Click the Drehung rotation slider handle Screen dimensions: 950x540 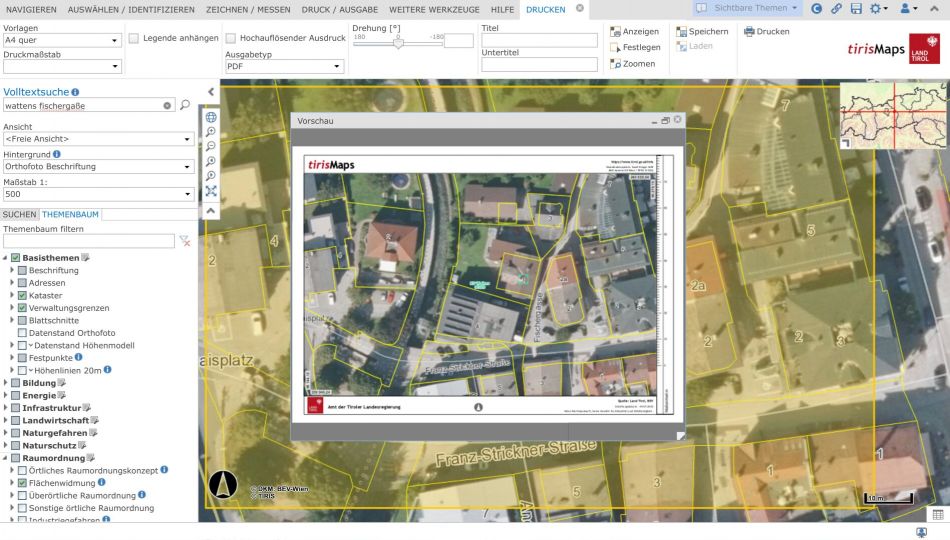398,43
